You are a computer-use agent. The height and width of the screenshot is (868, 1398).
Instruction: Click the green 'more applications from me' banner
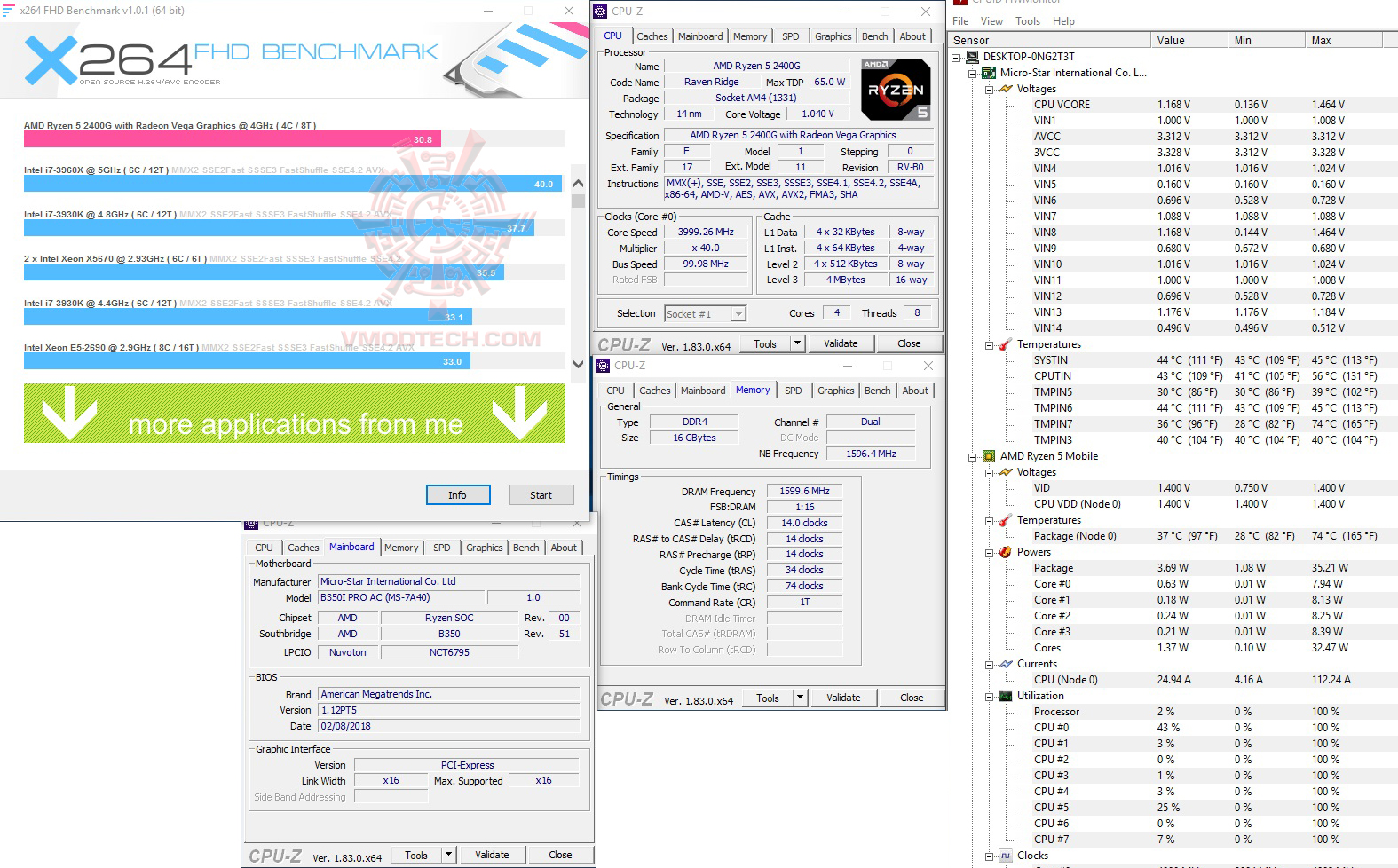[x=295, y=414]
